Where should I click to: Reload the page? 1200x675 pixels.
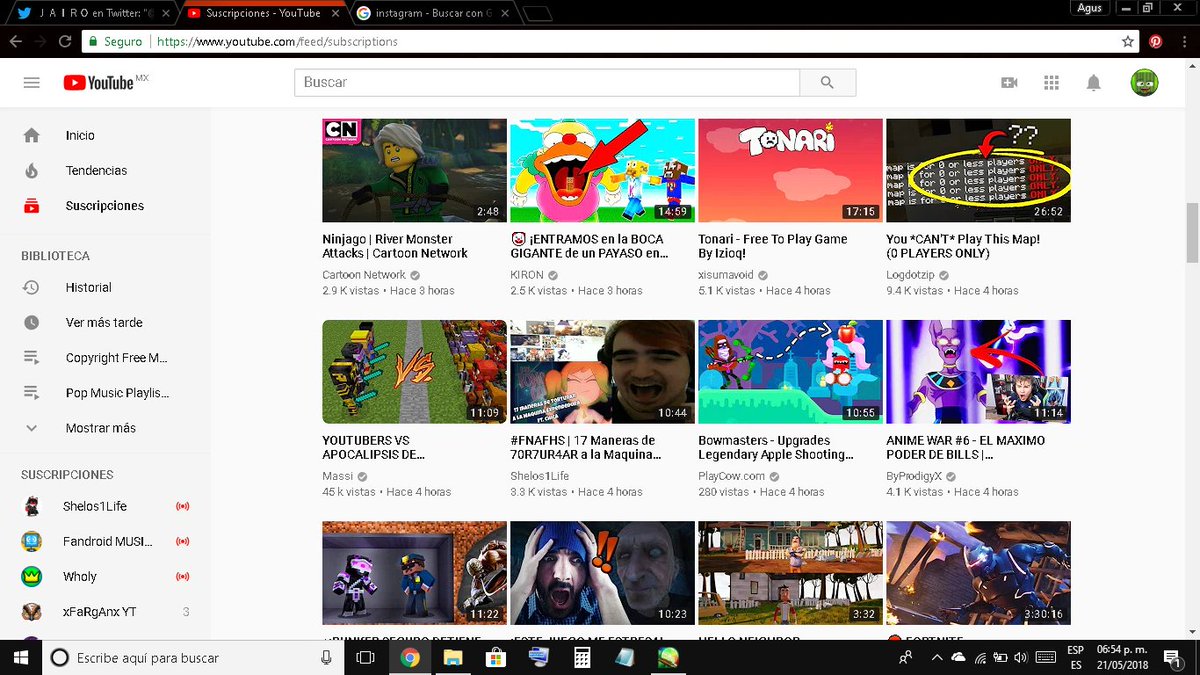coord(65,42)
